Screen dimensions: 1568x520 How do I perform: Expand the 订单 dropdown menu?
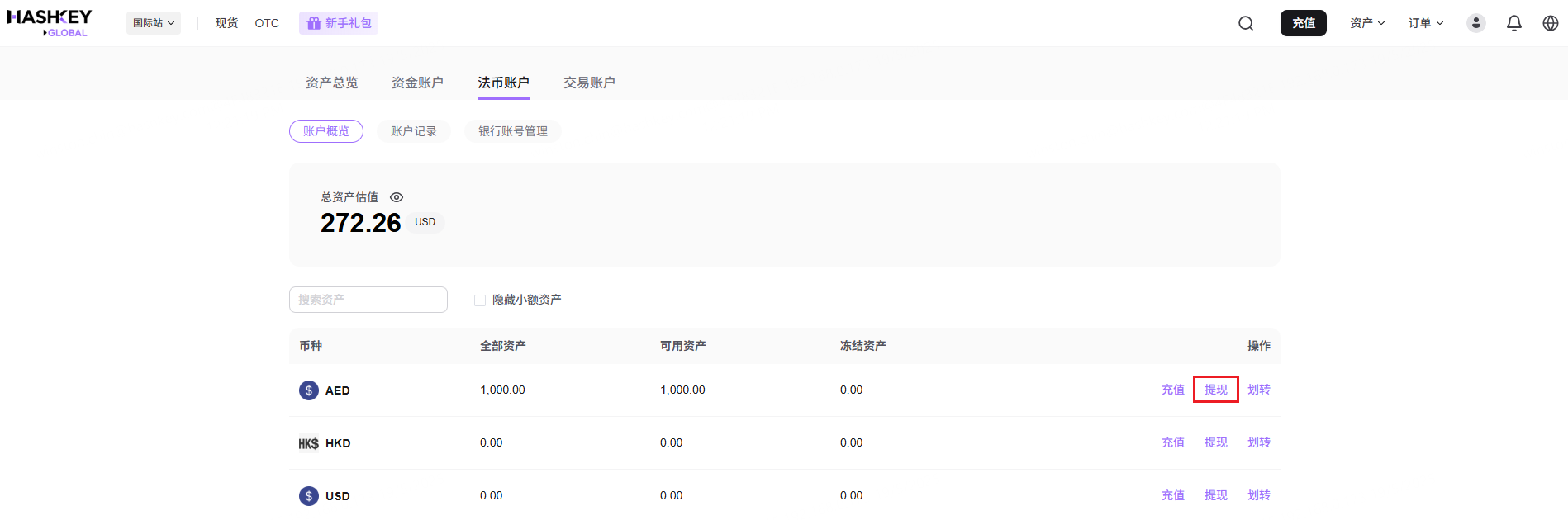click(1426, 23)
